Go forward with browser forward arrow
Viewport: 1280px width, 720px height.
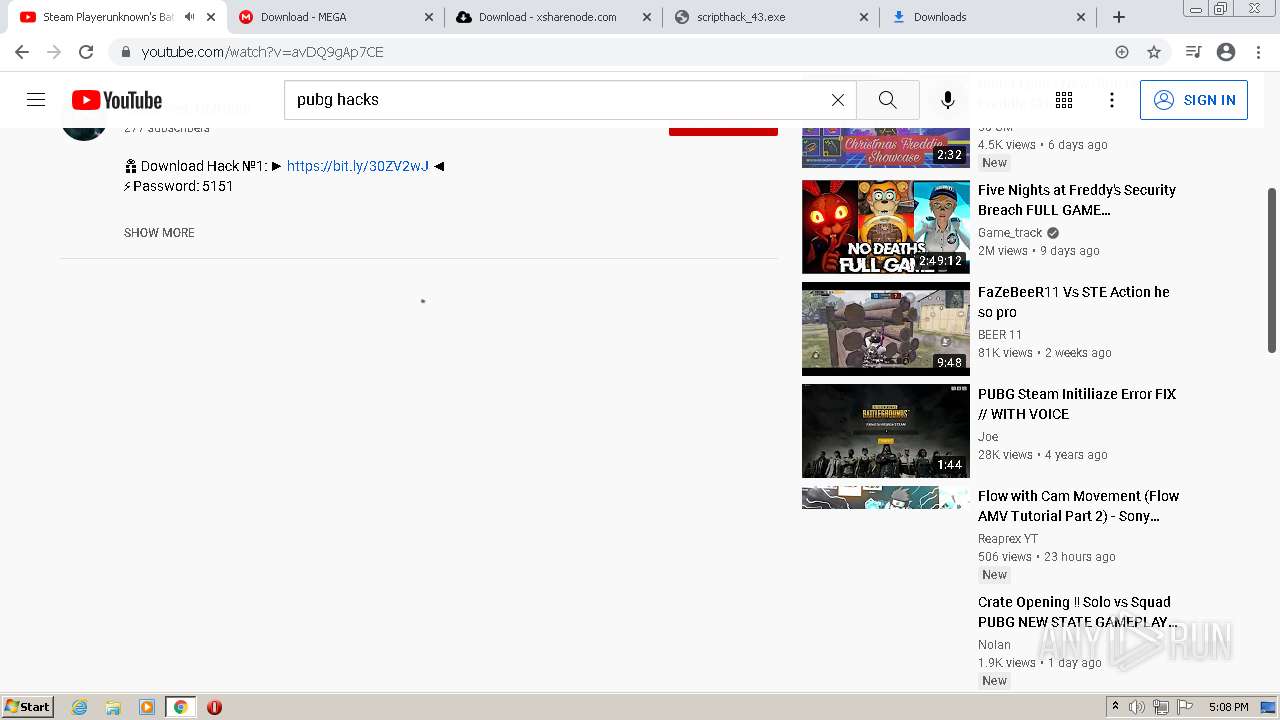tap(54, 52)
